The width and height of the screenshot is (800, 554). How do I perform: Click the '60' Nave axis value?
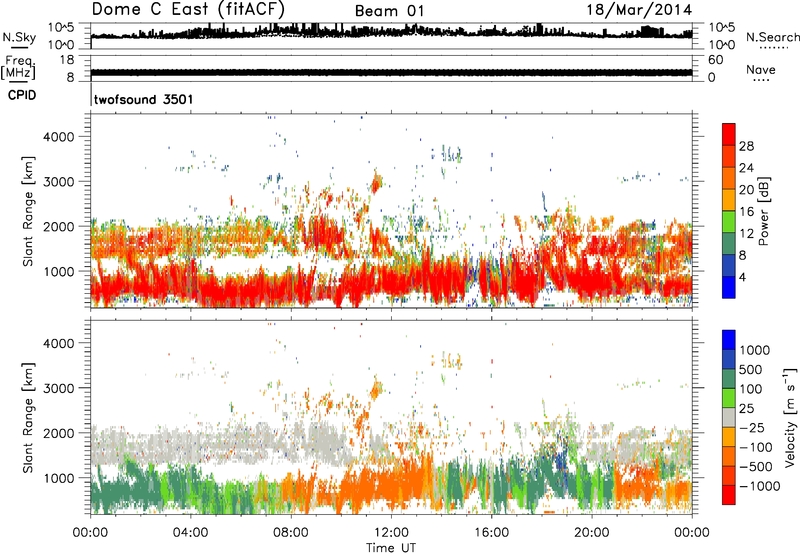715,60
